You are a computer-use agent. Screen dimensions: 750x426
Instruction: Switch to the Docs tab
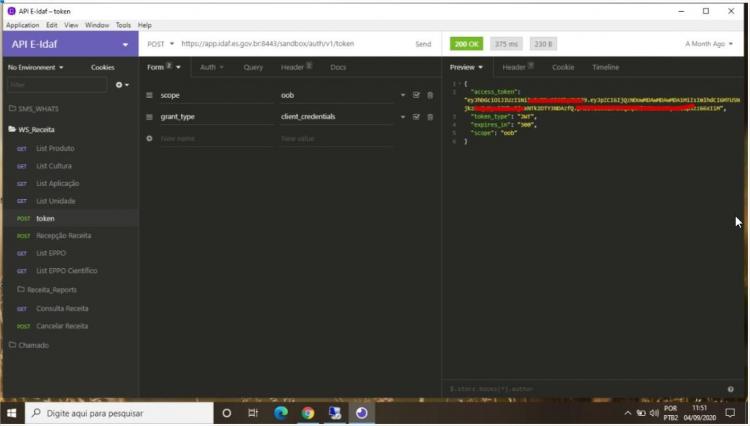(338, 67)
